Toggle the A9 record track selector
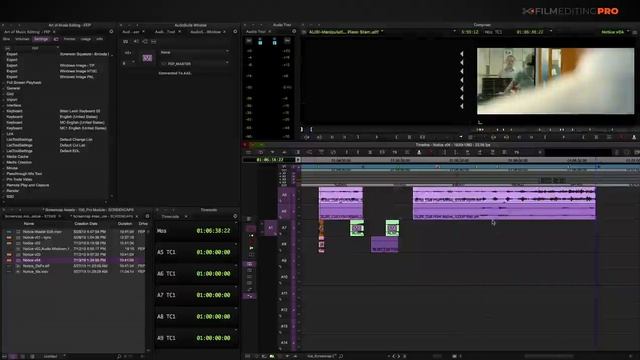640x360 pixels. point(284,260)
